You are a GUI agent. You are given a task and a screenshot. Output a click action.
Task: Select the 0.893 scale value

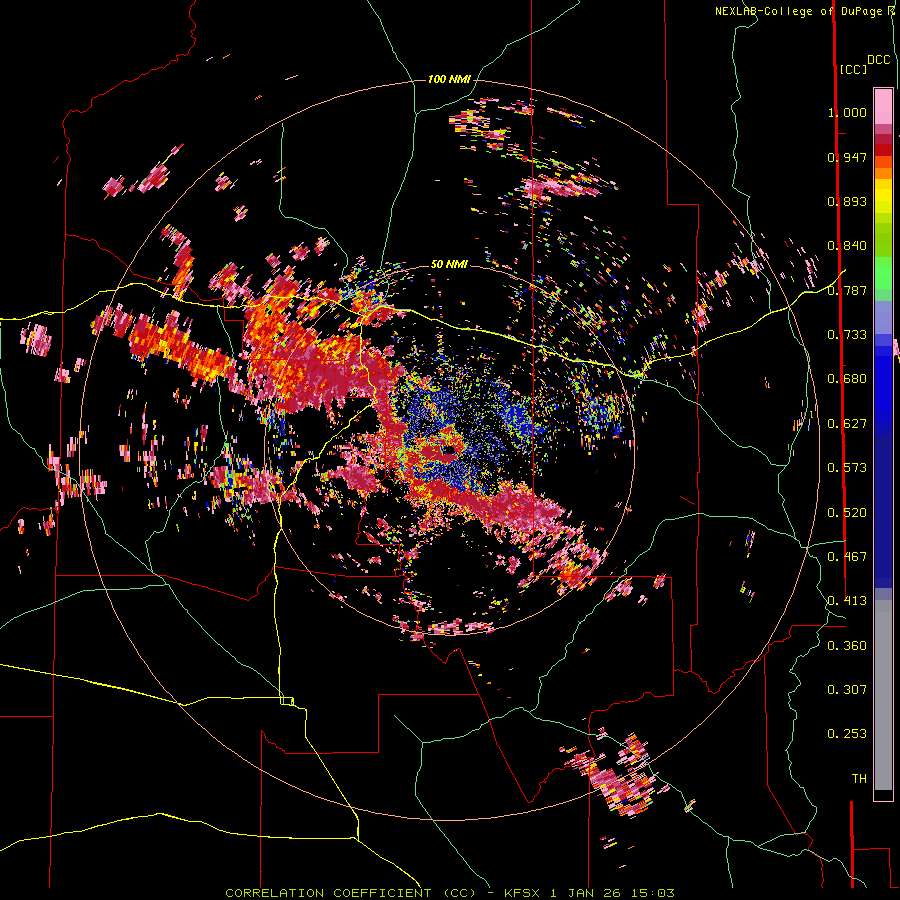pyautogui.click(x=847, y=201)
